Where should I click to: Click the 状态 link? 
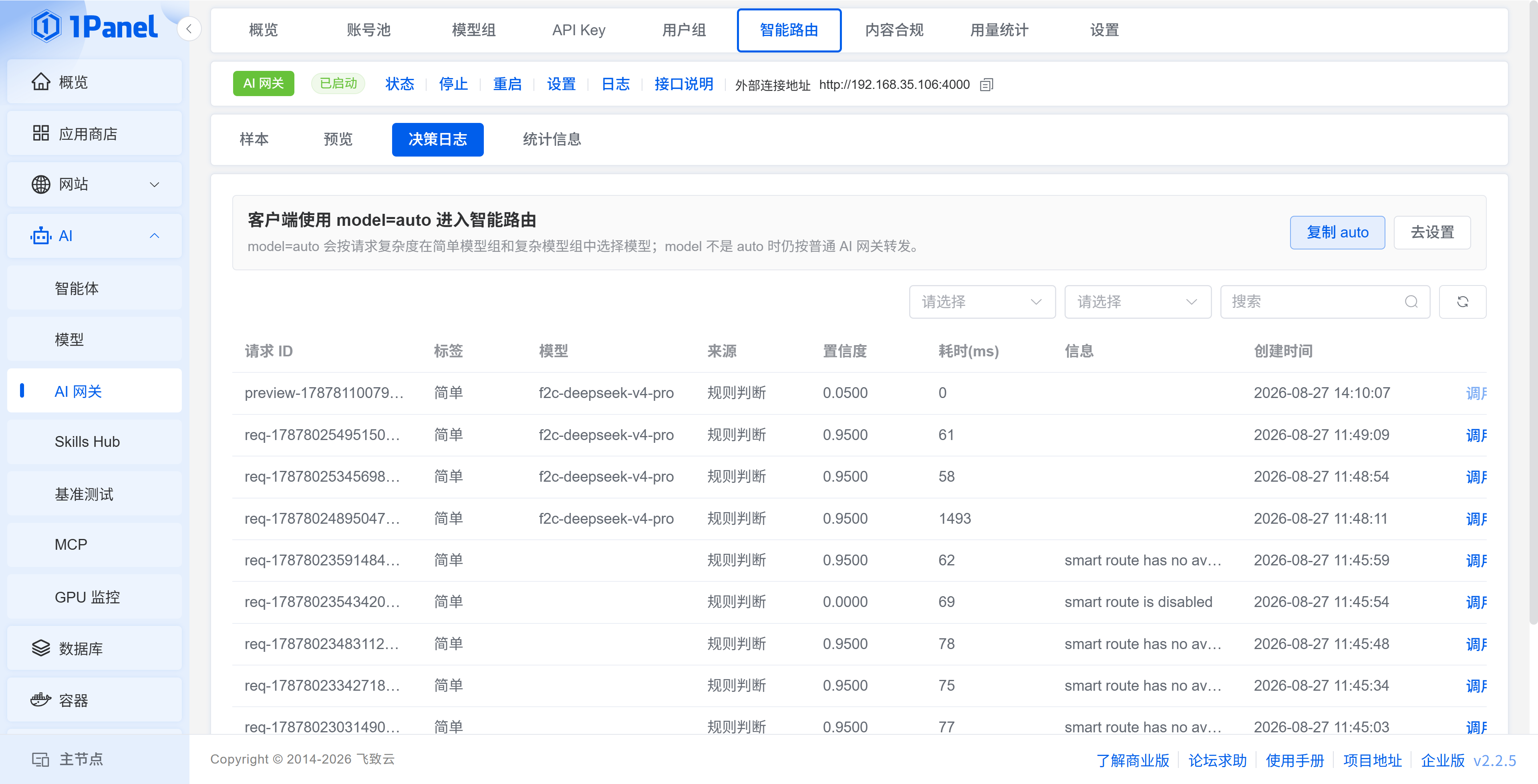[x=399, y=84]
